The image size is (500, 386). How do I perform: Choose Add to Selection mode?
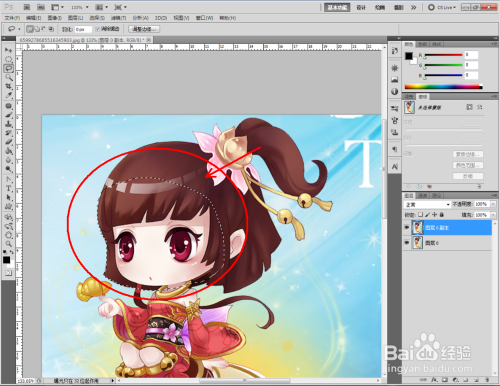pos(37,29)
